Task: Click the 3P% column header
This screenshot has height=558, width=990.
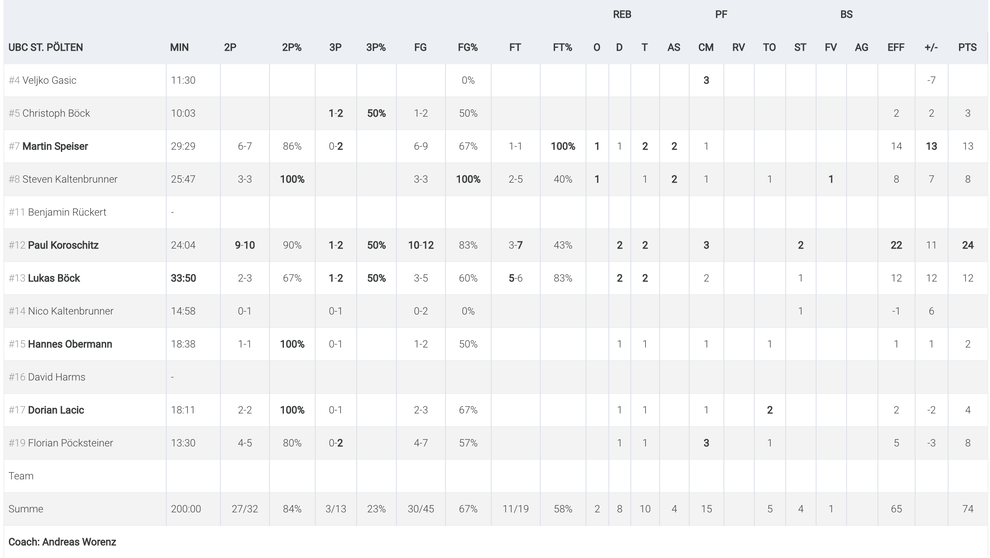Action: click(376, 47)
